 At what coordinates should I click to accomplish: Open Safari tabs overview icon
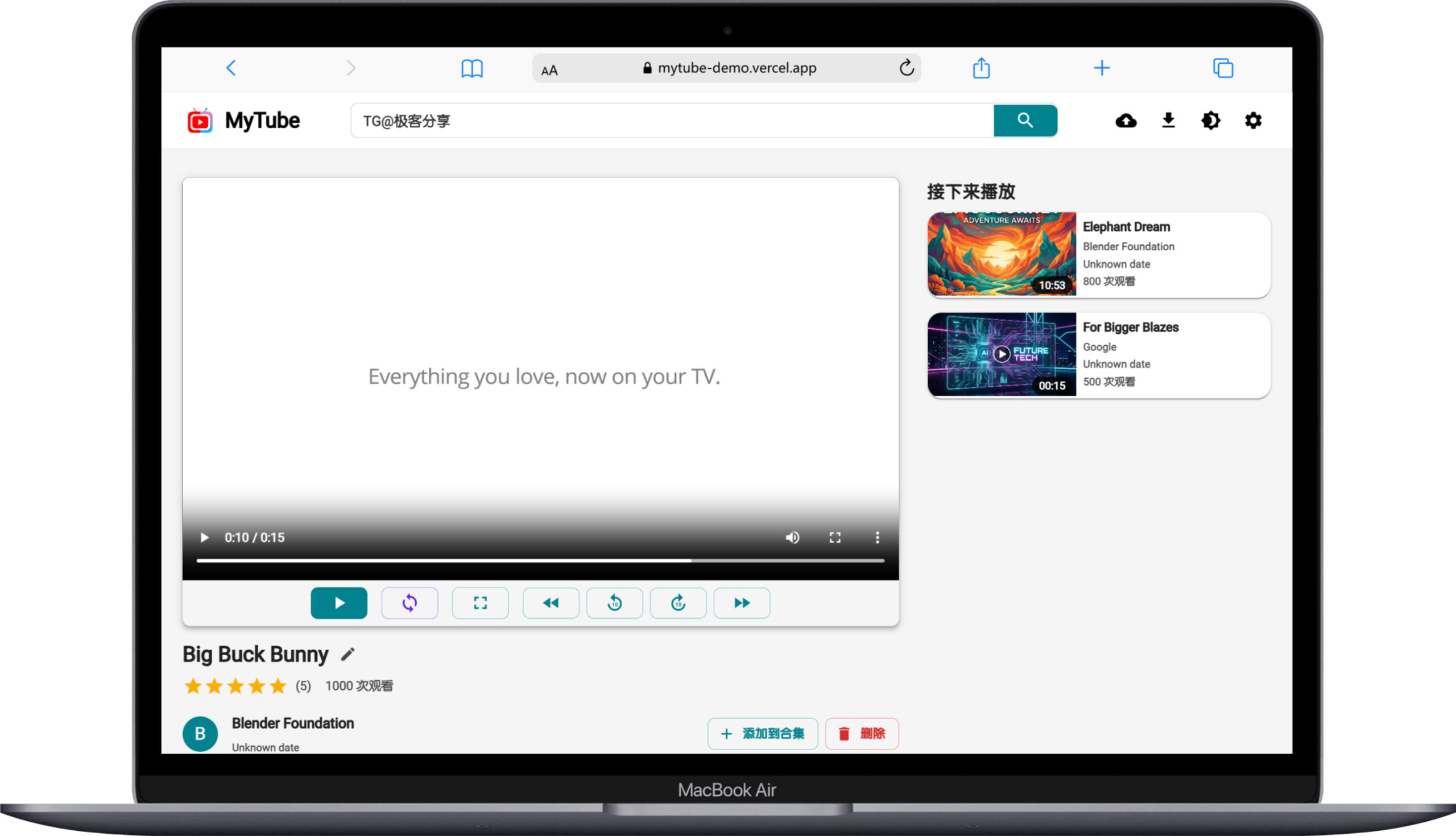[x=1223, y=68]
